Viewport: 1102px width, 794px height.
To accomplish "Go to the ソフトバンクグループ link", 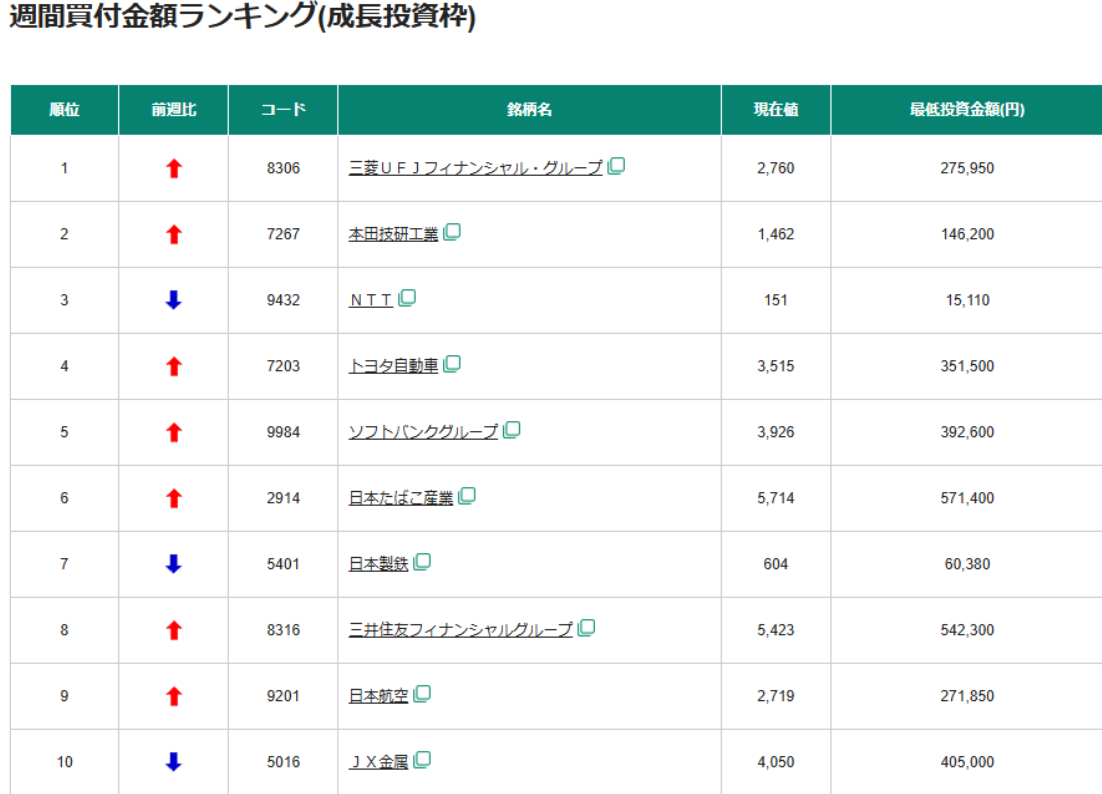I will coord(423,432).
